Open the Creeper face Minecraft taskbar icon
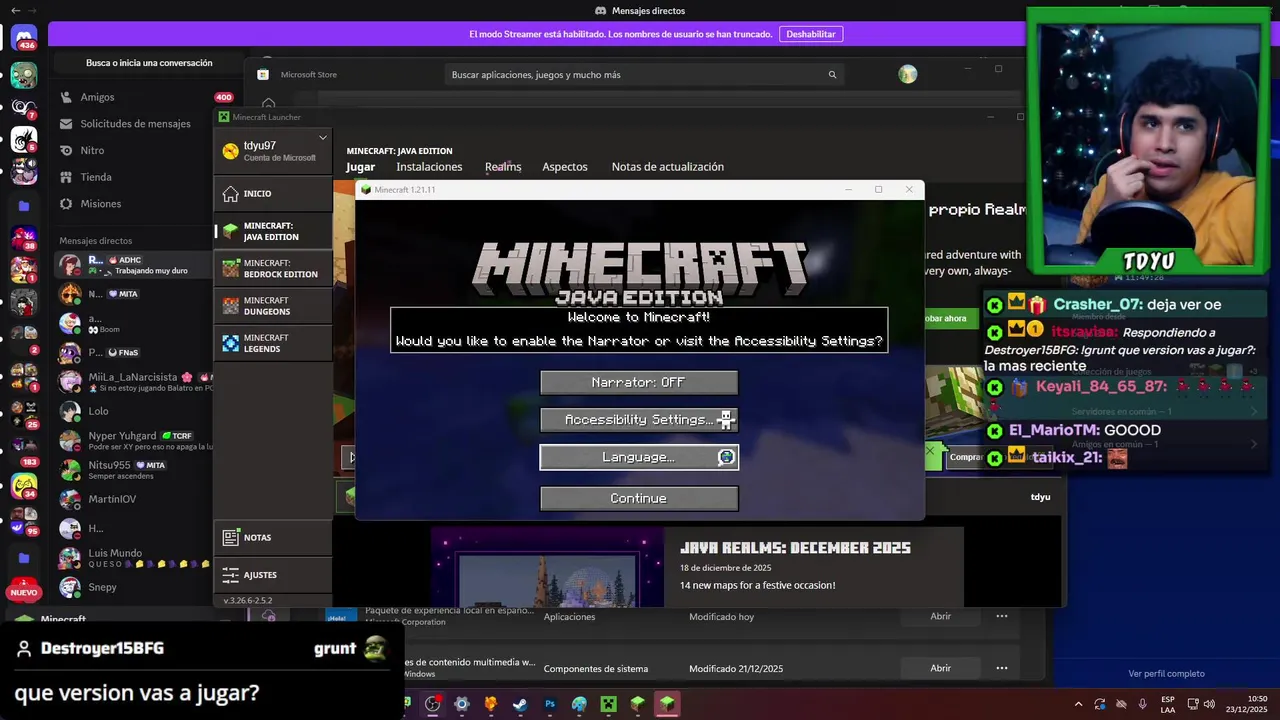The height and width of the screenshot is (720, 1280). [608, 704]
